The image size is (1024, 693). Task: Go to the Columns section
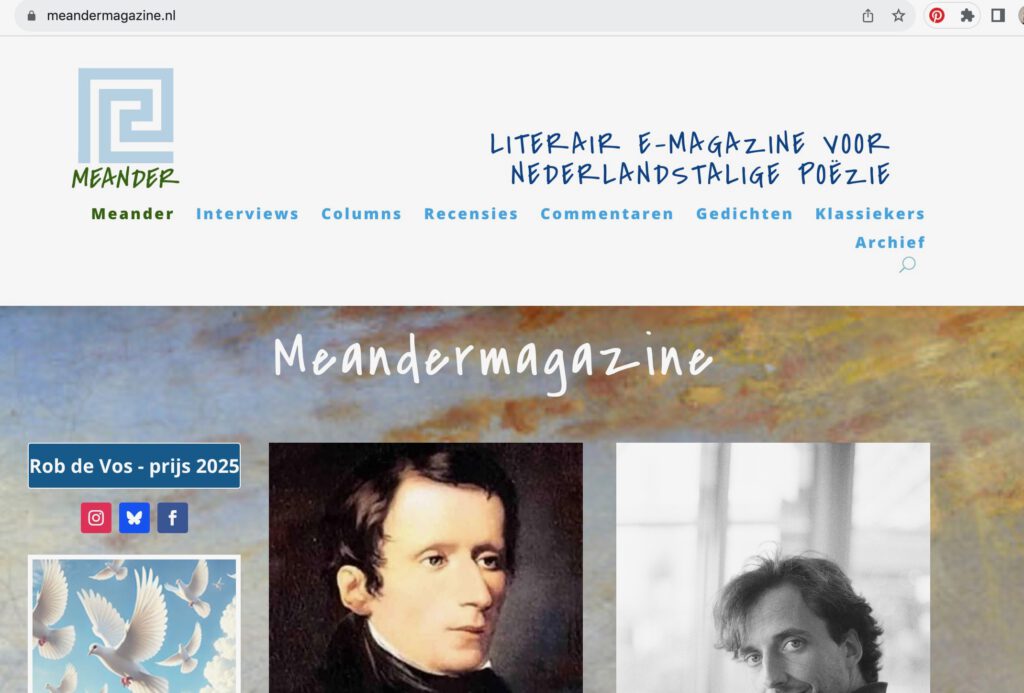coord(361,214)
